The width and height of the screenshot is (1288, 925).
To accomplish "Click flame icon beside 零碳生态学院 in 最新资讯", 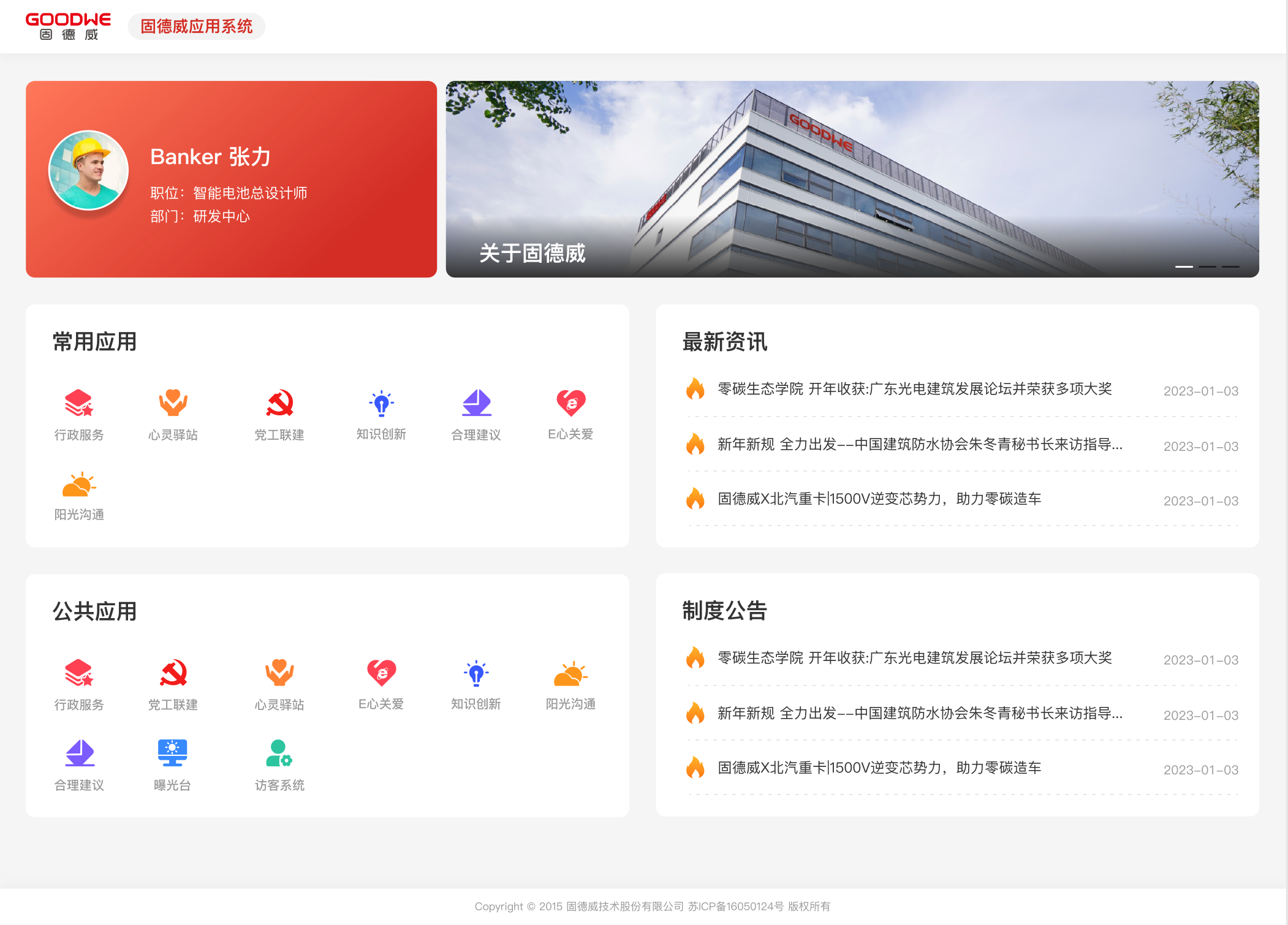I will pos(695,388).
